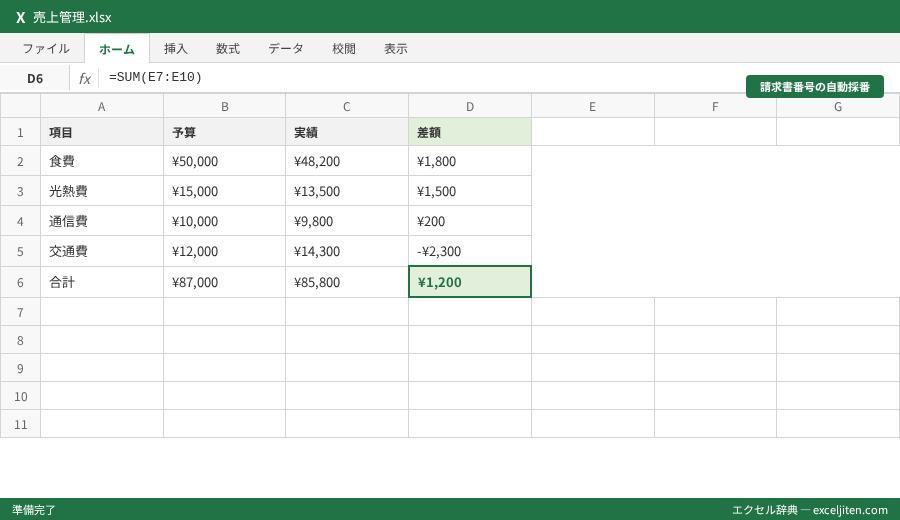Select the 光熱費 cell
The width and height of the screenshot is (900, 520).
click(x=102, y=191)
